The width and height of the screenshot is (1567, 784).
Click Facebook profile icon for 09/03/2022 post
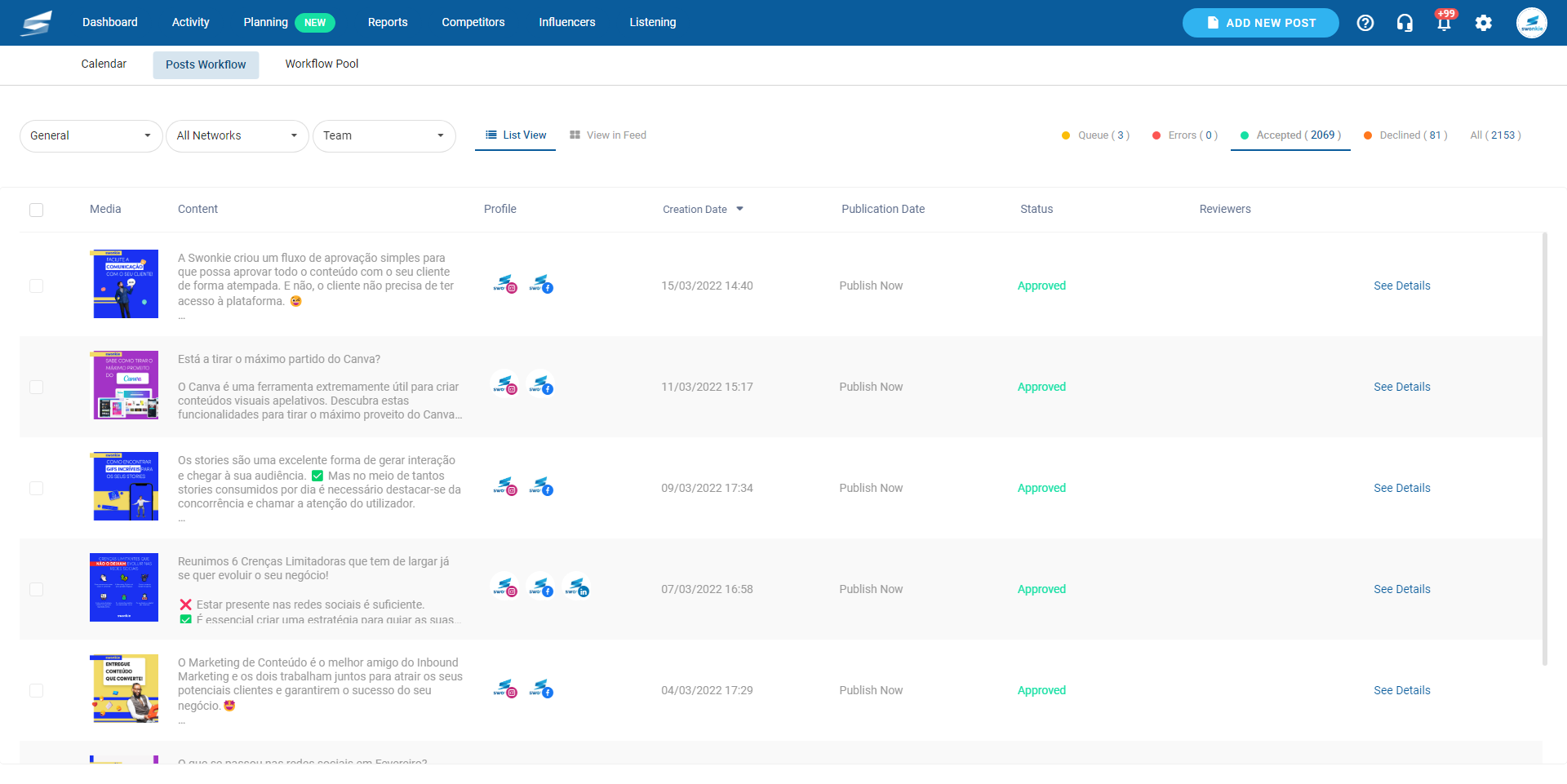[541, 486]
